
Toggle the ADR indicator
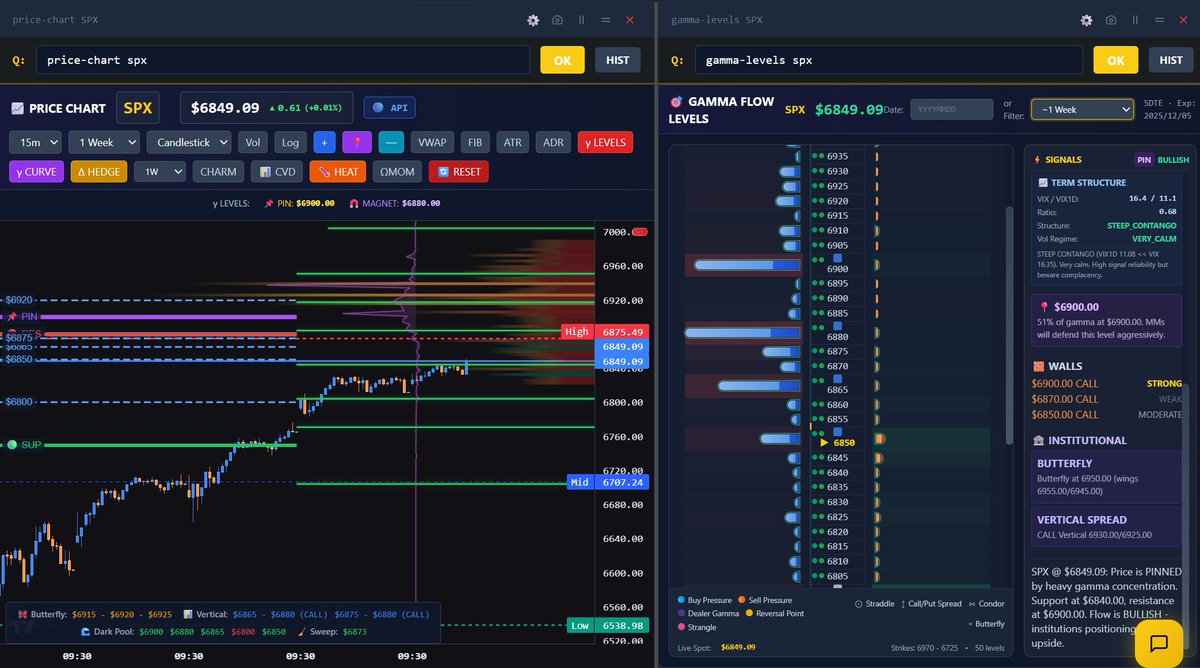tap(553, 143)
